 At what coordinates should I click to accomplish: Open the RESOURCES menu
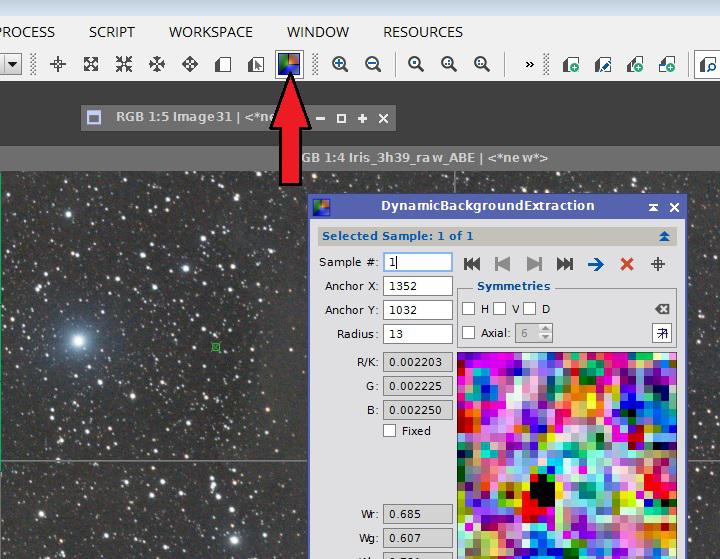(423, 32)
